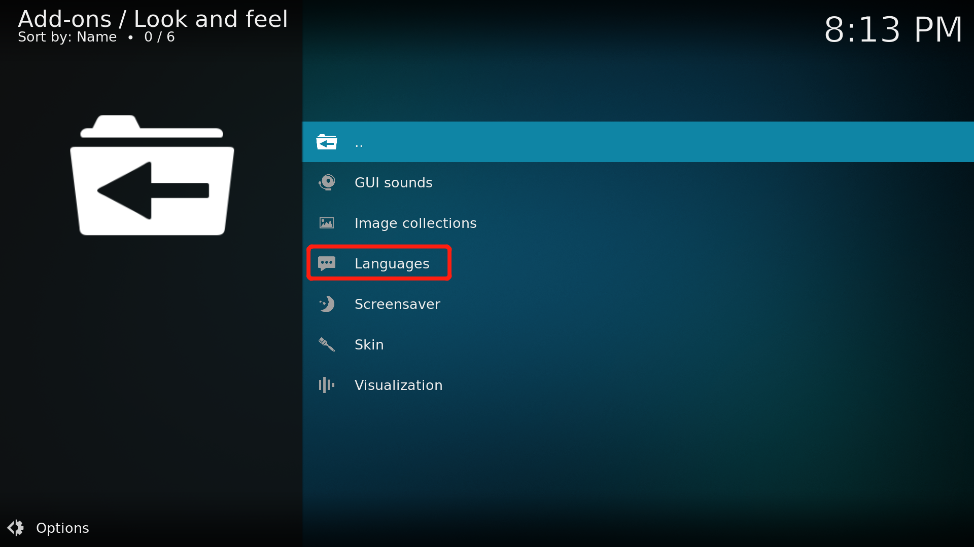This screenshot has width=974, height=547.
Task: Click the GUI sounds speaker icon
Action: pyautogui.click(x=327, y=182)
